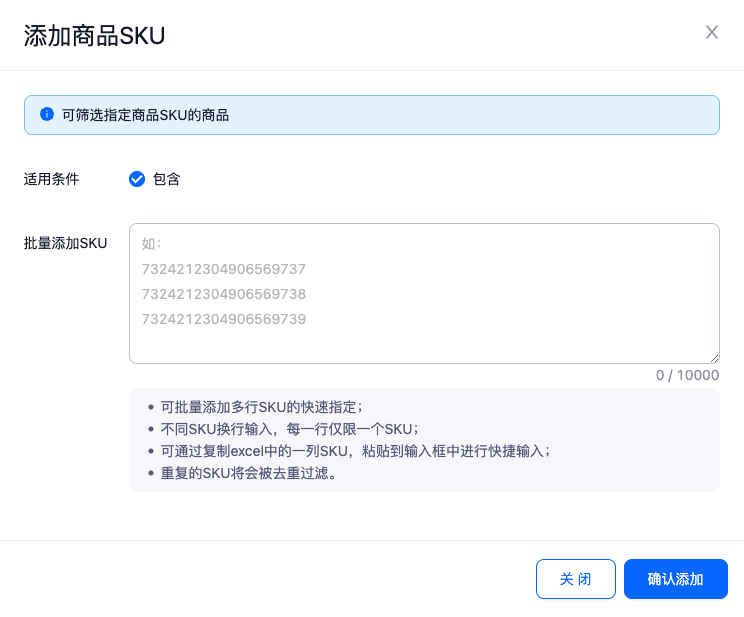Click the text area resize handle corner
This screenshot has width=744, height=617.
tap(714, 358)
